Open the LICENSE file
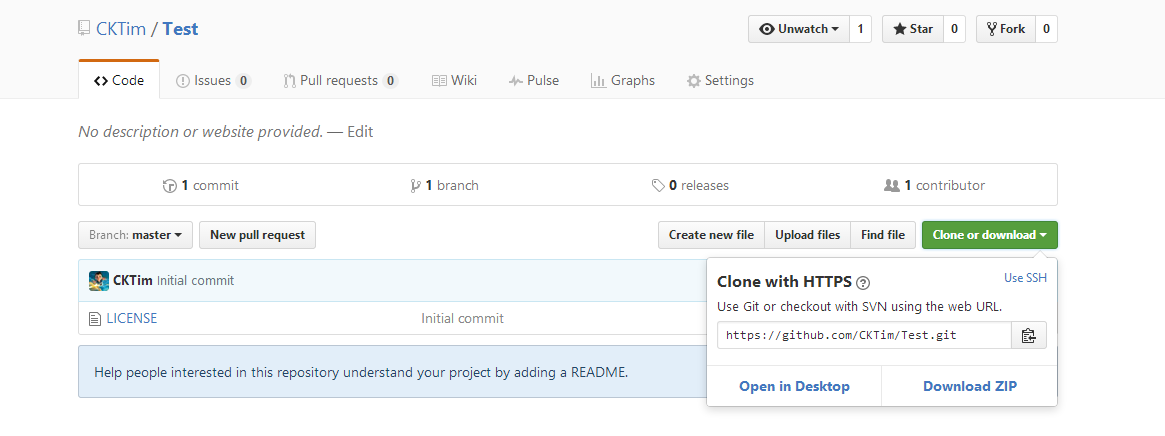Screen dimensions: 1165x436 132,318
